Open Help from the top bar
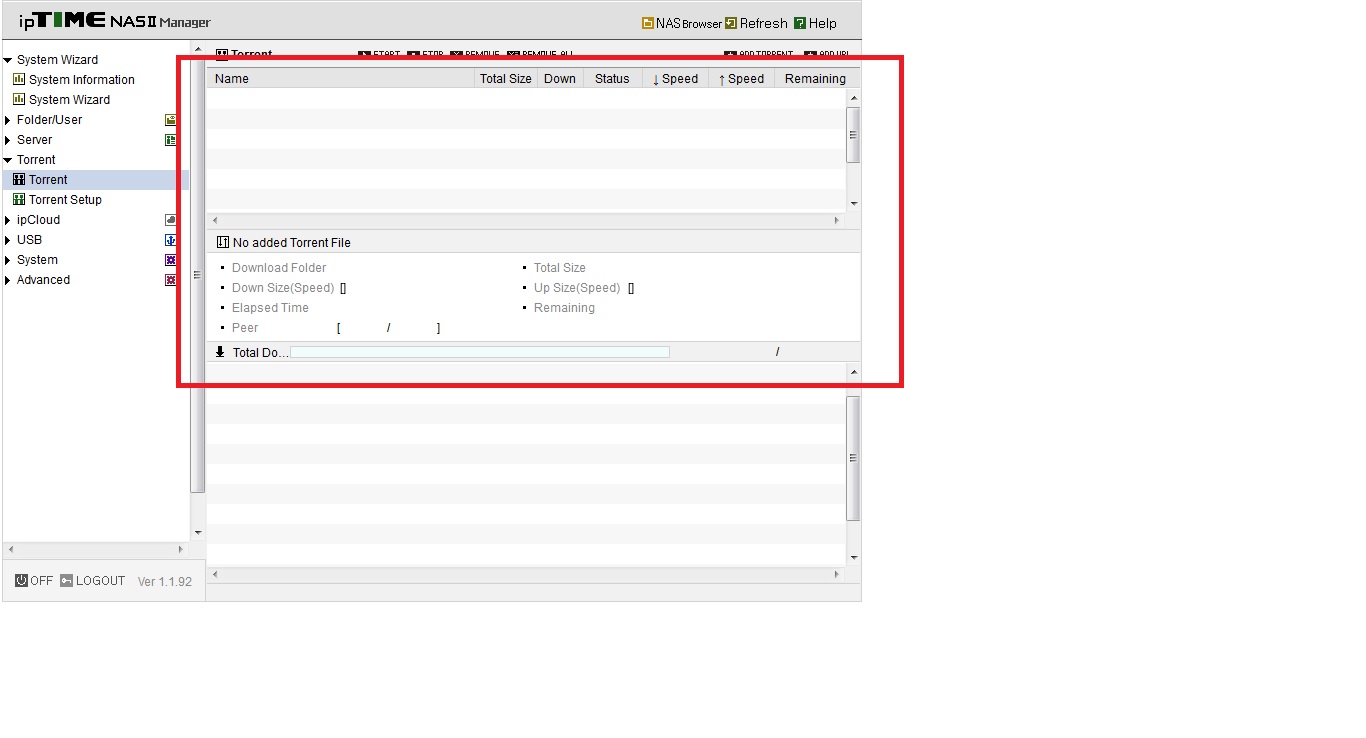Image resolution: width=1366 pixels, height=738 pixels. 815,23
